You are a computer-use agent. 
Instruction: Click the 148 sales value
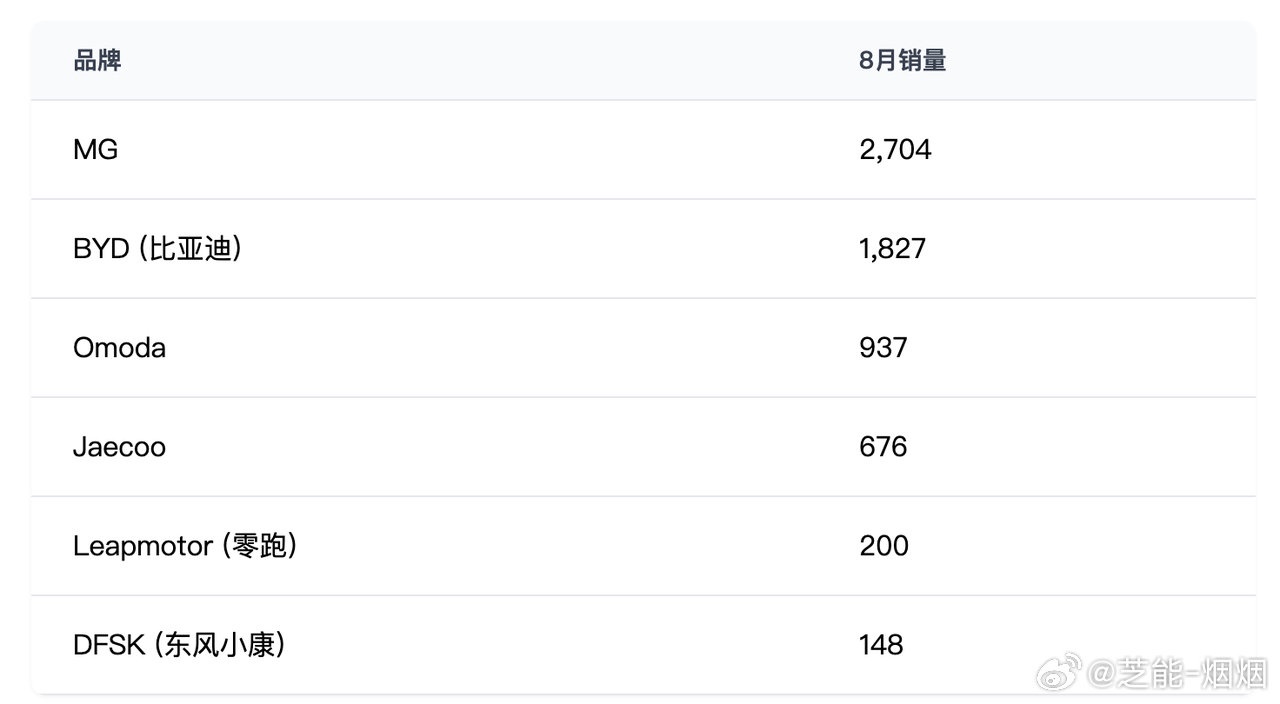point(881,645)
